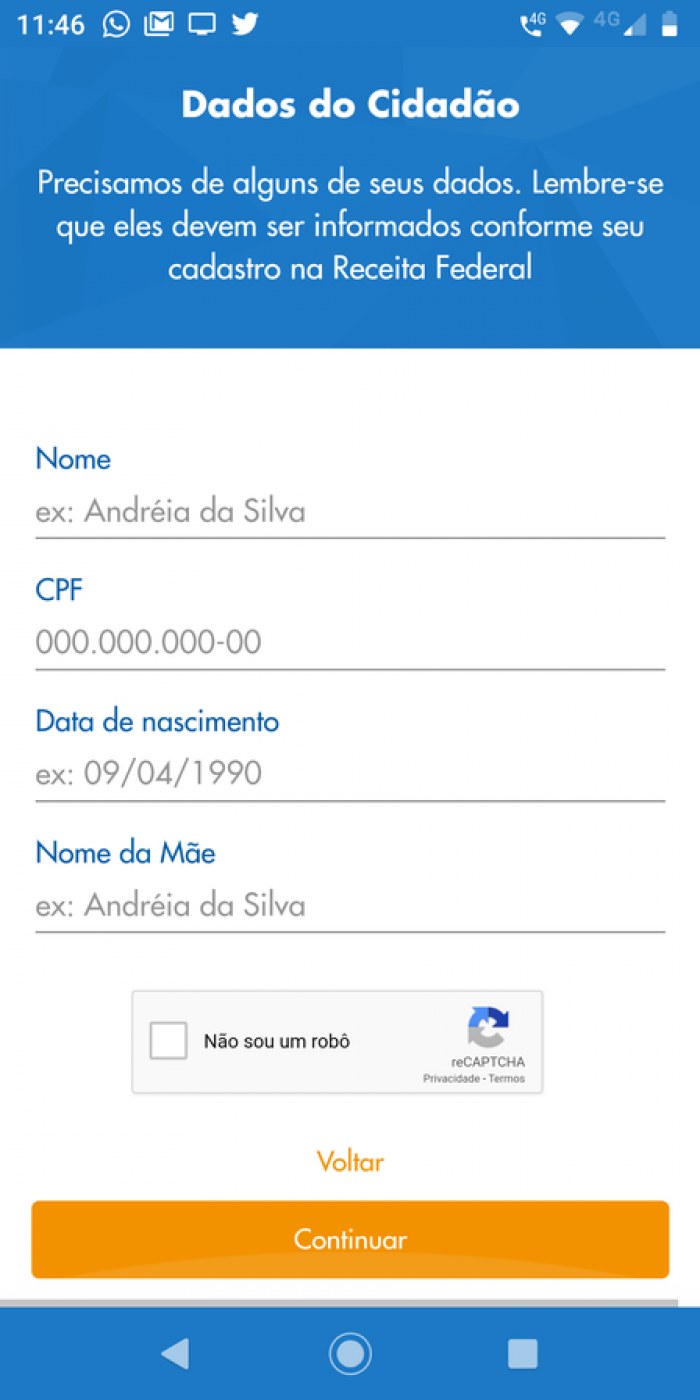The height and width of the screenshot is (1400, 700).
Task: Tap the CPF input field
Action: pos(350,642)
